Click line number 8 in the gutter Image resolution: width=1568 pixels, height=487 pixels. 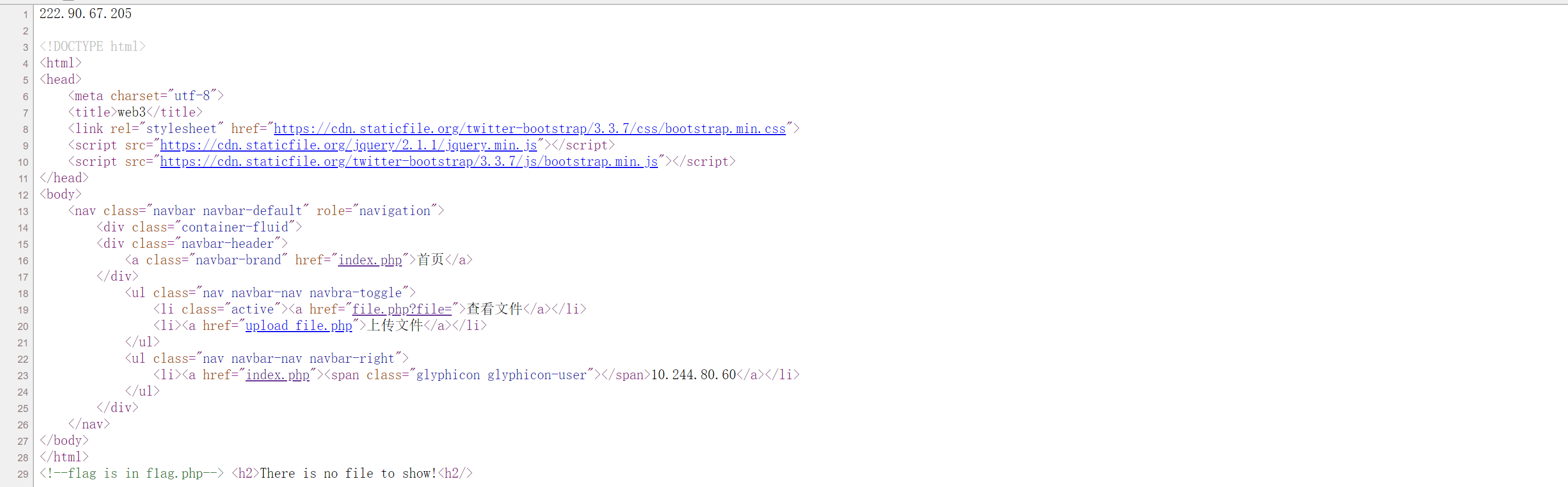click(x=26, y=129)
